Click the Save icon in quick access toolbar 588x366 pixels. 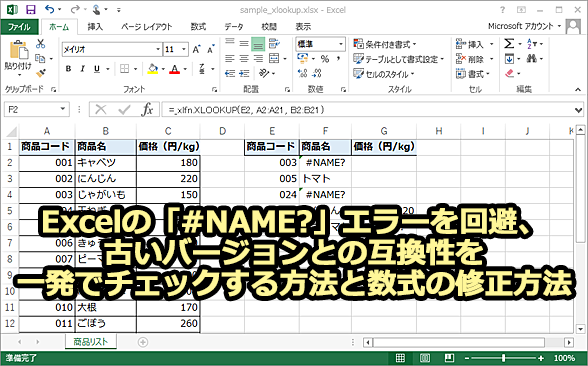point(30,9)
